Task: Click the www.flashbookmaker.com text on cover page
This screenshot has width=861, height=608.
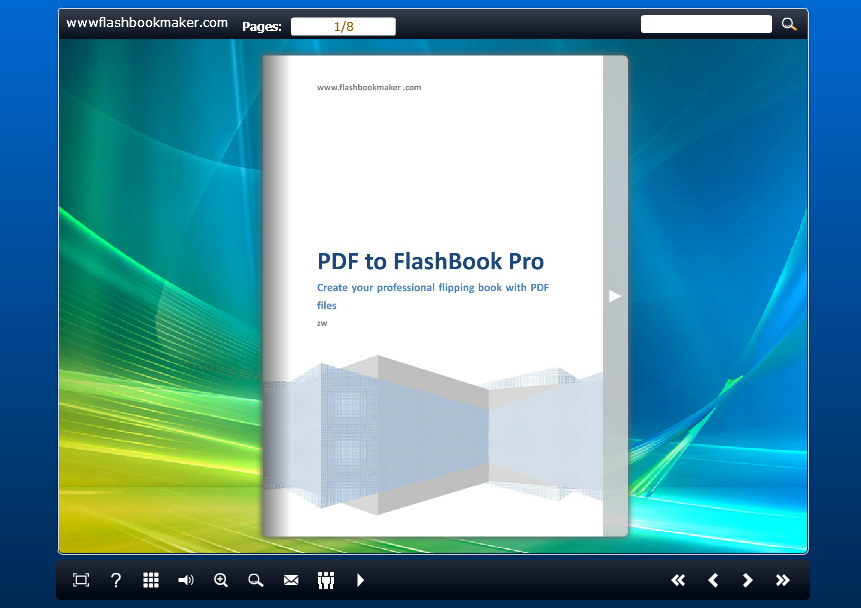Action: [x=369, y=87]
